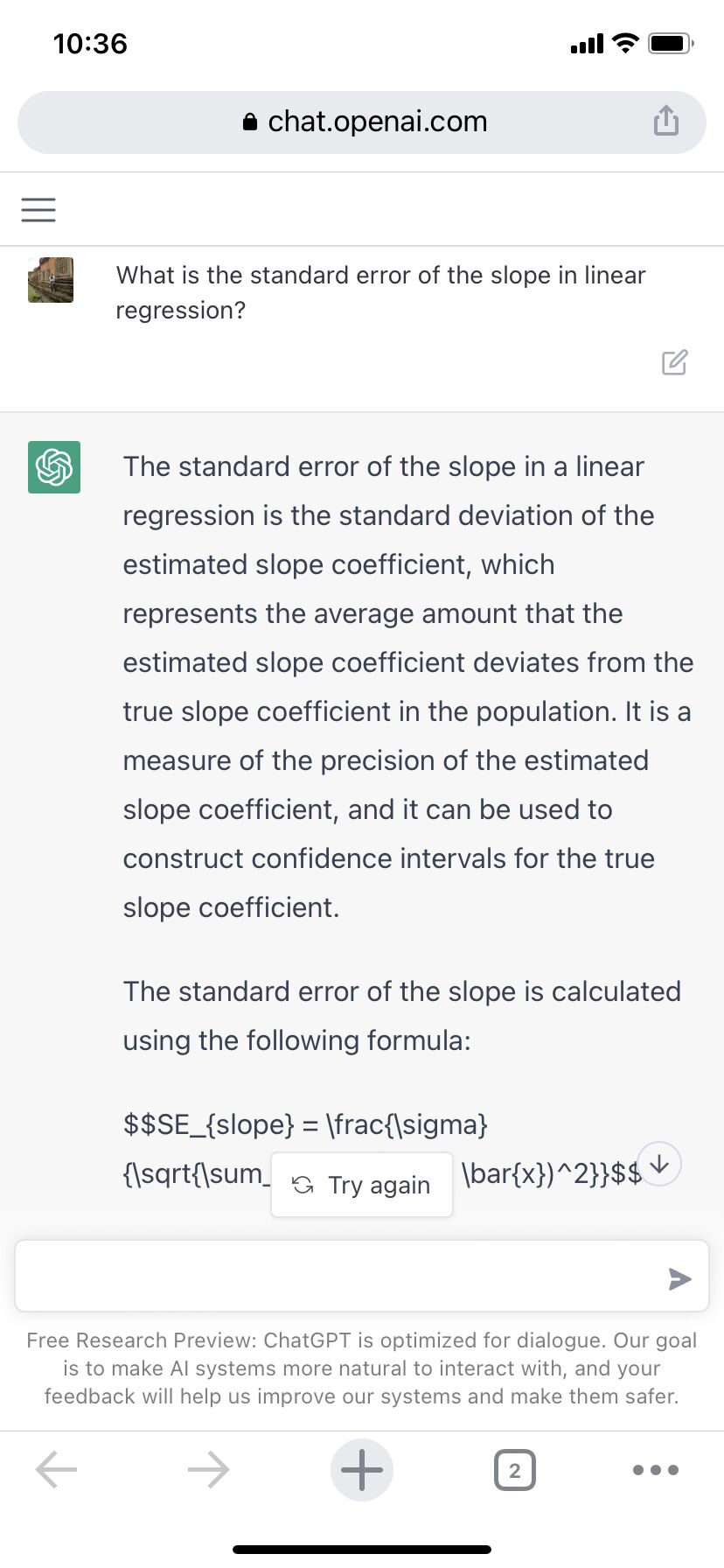
Task: Tap the share icon in address bar
Action: click(666, 121)
